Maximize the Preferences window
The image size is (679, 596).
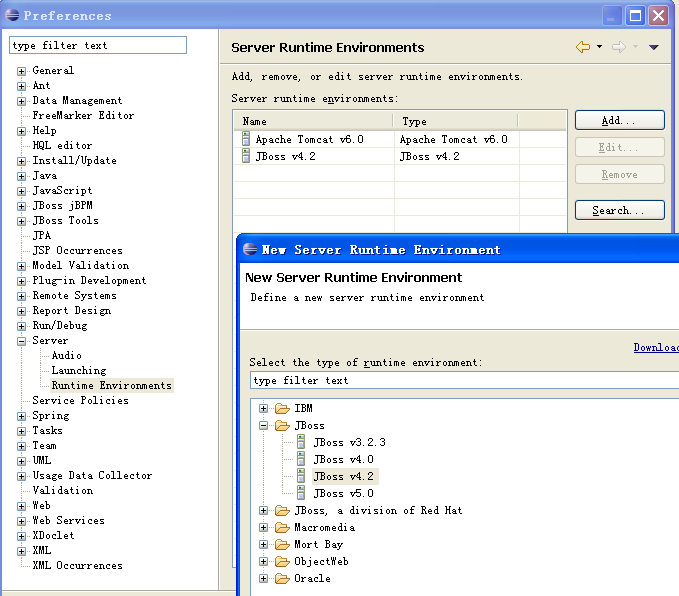point(635,16)
